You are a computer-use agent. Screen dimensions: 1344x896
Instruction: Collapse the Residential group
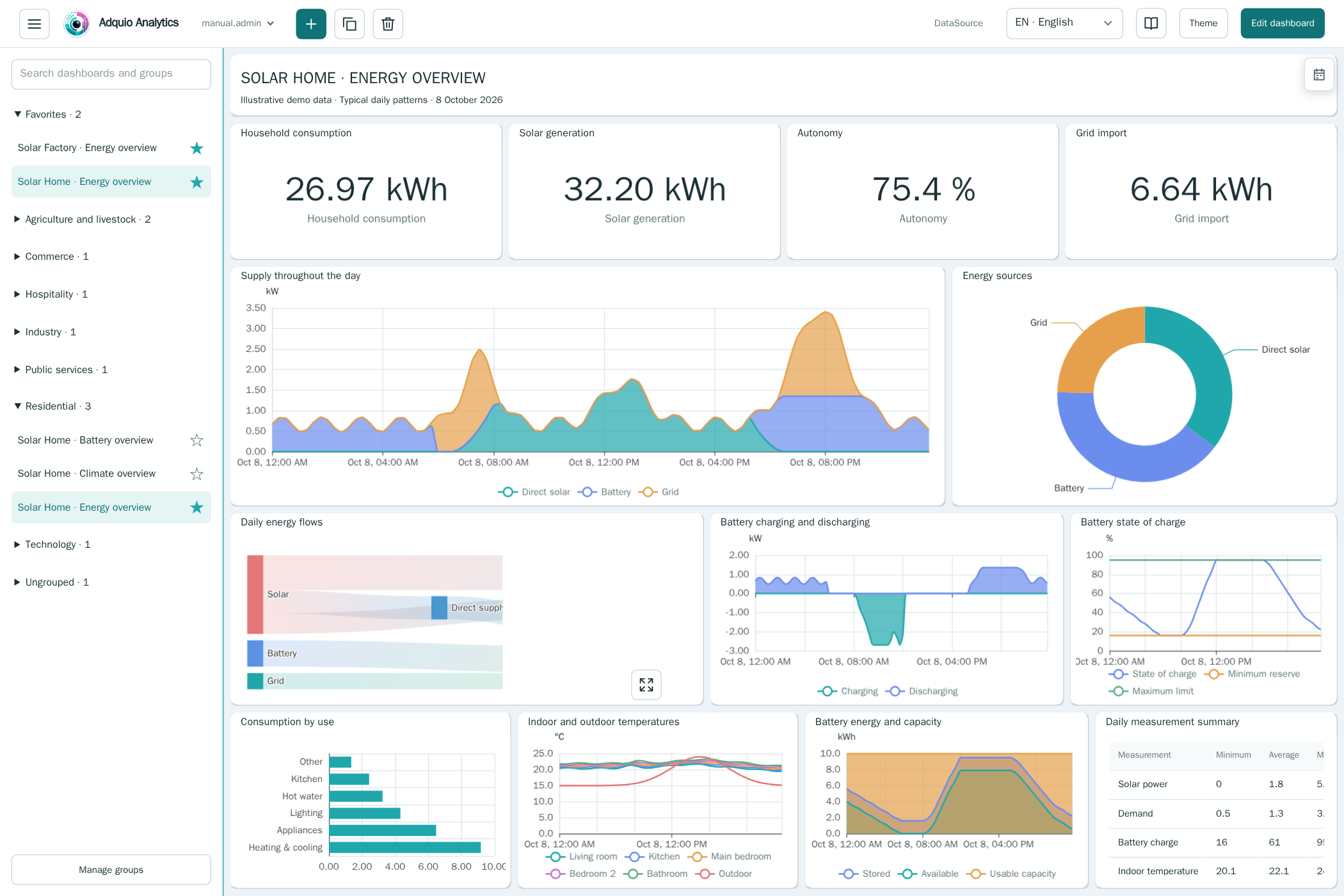coord(52,406)
